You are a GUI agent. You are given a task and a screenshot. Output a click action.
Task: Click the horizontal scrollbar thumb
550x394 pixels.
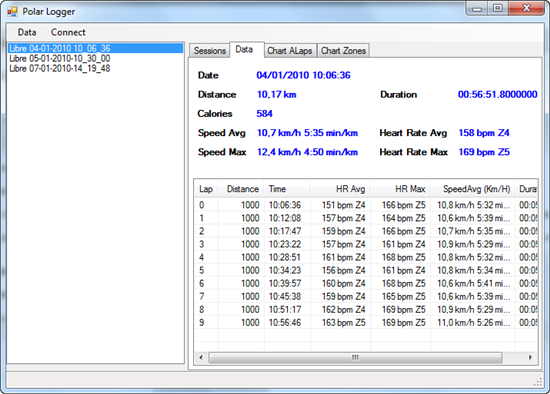(355, 358)
